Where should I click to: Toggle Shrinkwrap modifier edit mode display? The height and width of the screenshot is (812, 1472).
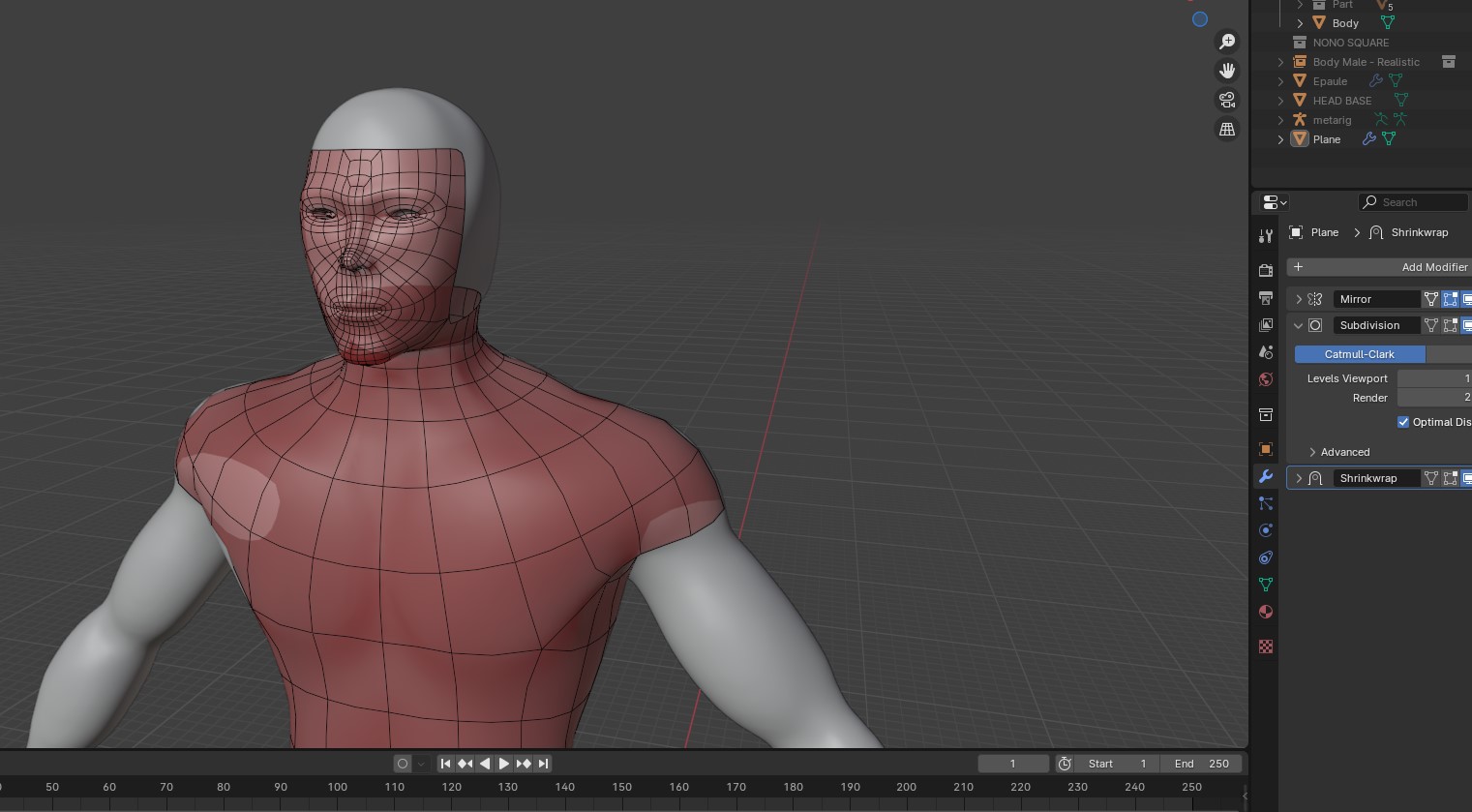coord(1450,478)
